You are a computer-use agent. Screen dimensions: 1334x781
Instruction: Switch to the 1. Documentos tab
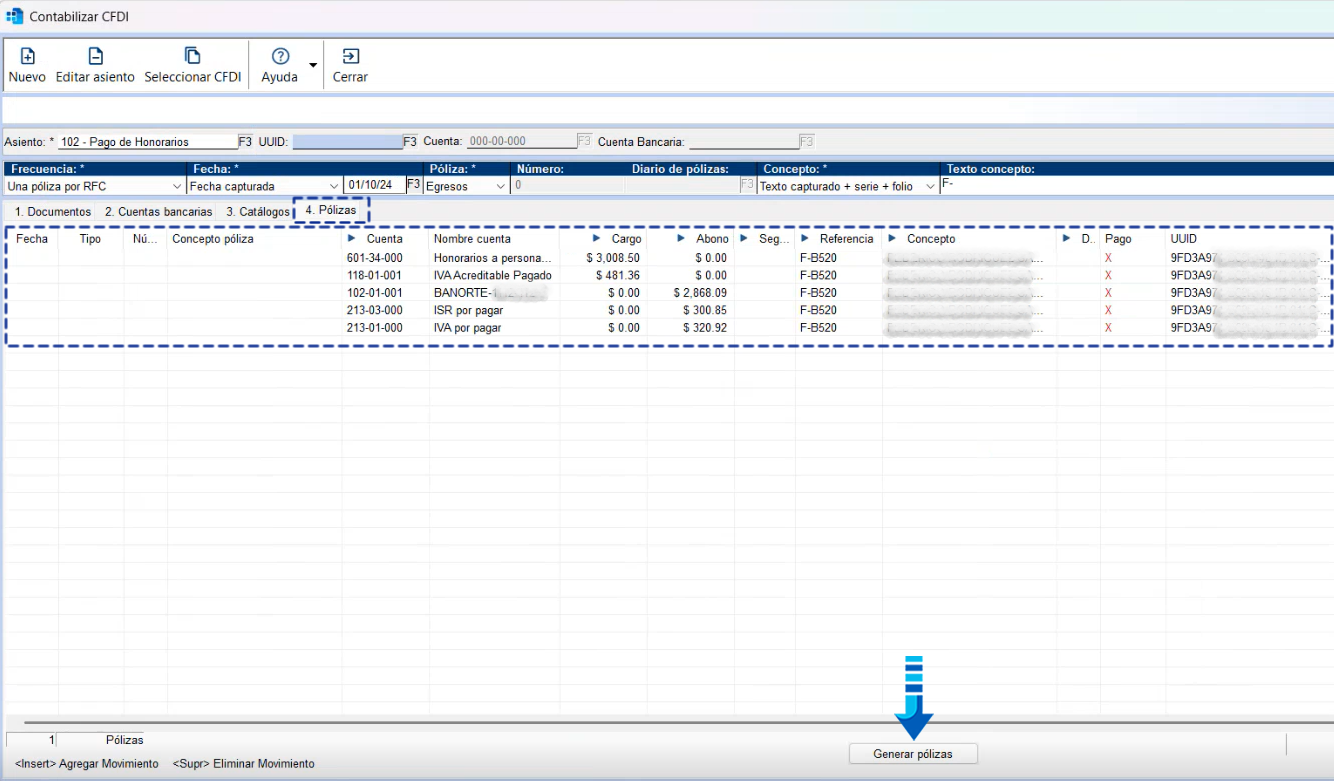coord(52,212)
